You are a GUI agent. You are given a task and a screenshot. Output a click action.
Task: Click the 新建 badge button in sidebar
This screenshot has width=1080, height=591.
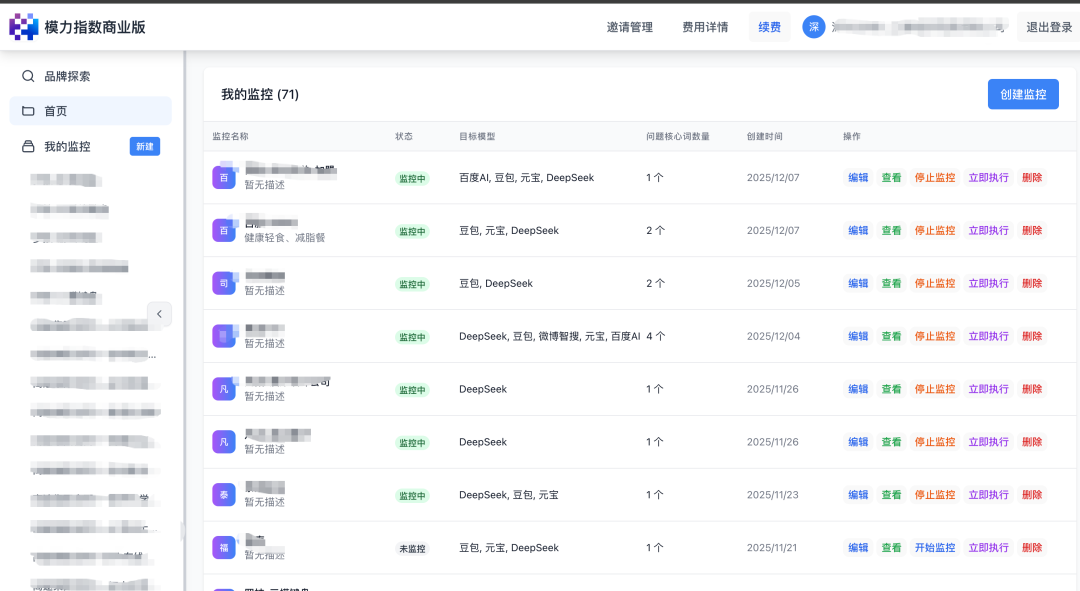point(145,146)
